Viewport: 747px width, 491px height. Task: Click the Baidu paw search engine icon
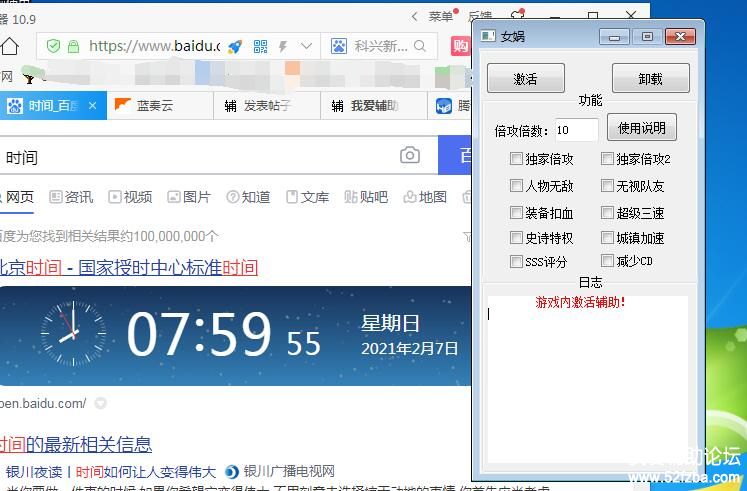click(x=338, y=46)
